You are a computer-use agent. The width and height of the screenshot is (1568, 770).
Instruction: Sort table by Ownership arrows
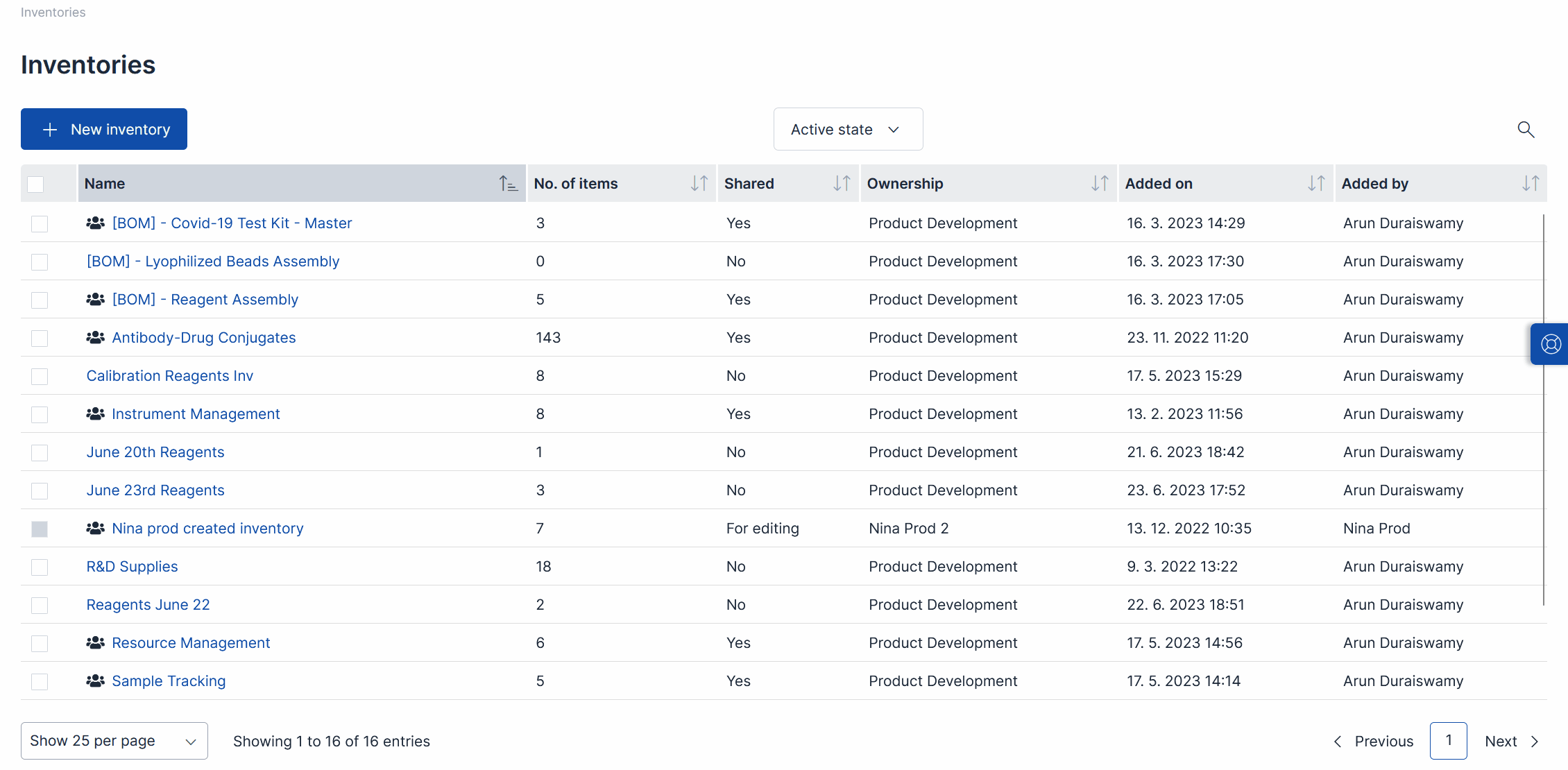[x=1099, y=184]
